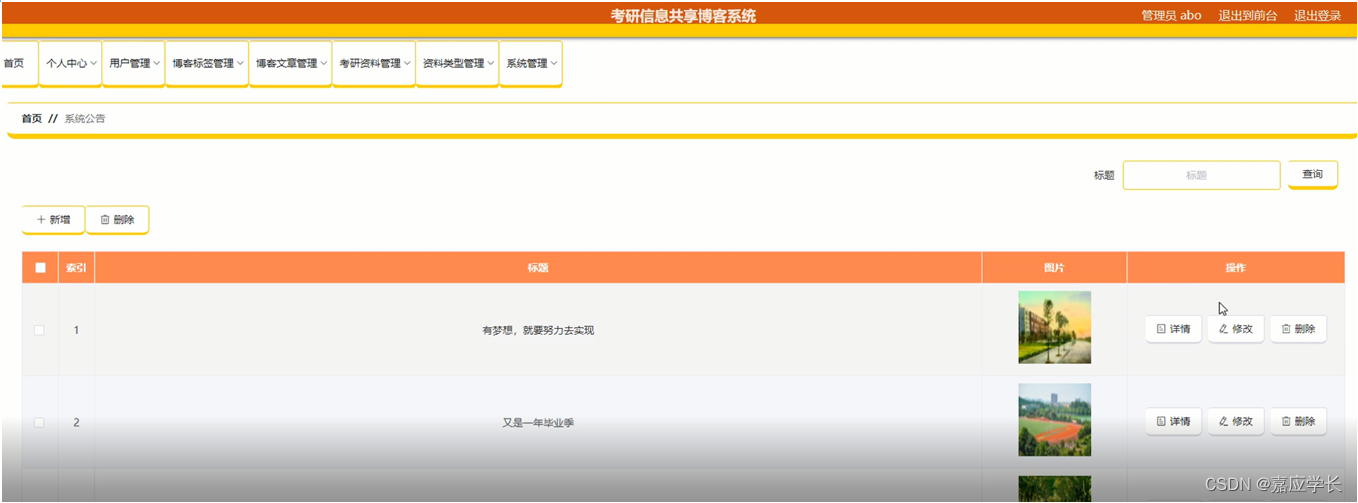This screenshot has height=503, width=1358.
Task: Click 退出登录 to log out
Action: point(1317,16)
